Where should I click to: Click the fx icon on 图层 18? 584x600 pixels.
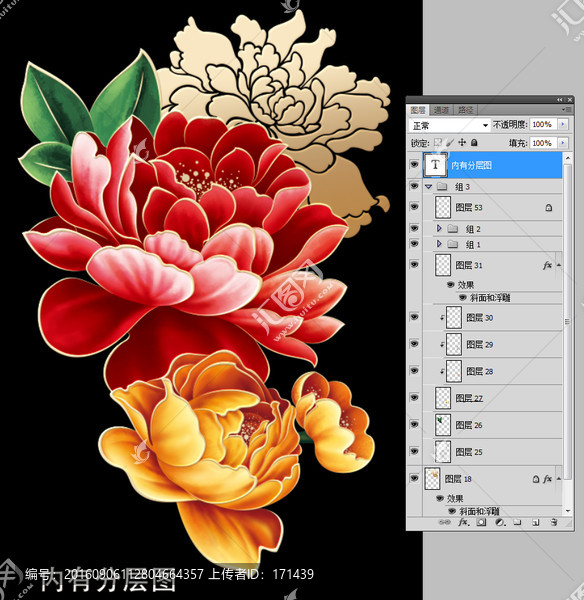547,479
